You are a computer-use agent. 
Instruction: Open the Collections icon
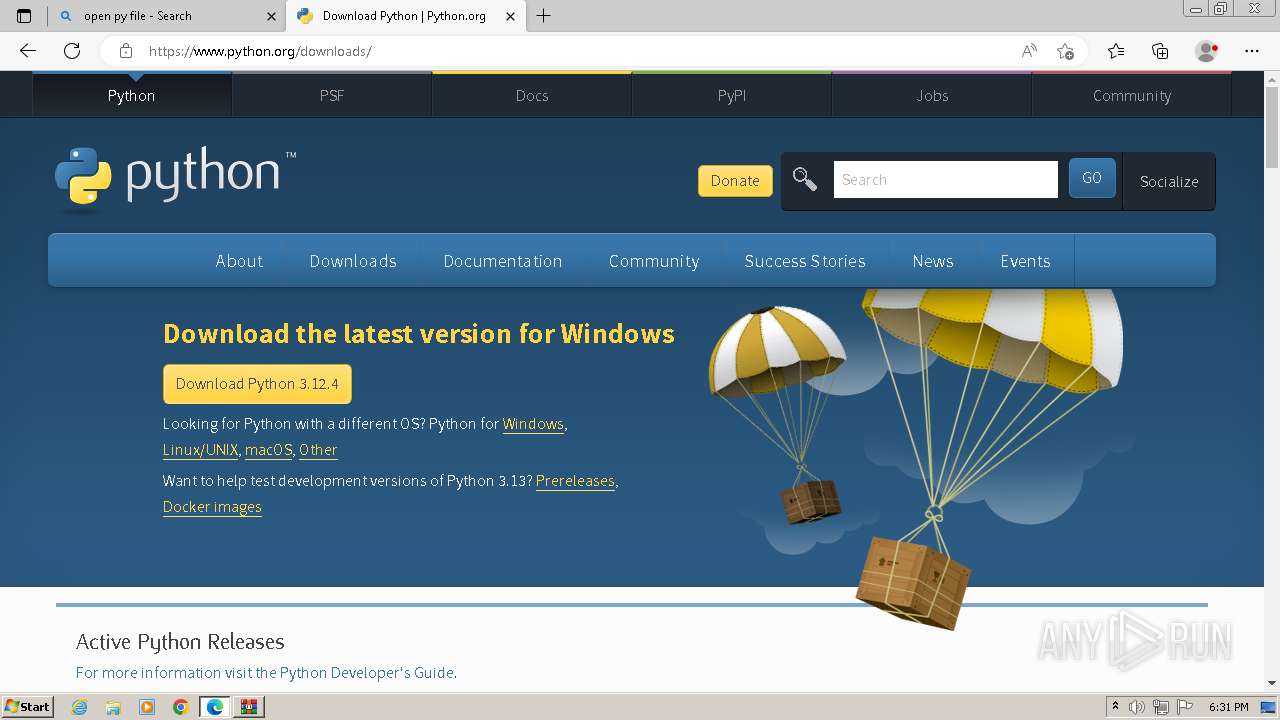click(x=1160, y=51)
